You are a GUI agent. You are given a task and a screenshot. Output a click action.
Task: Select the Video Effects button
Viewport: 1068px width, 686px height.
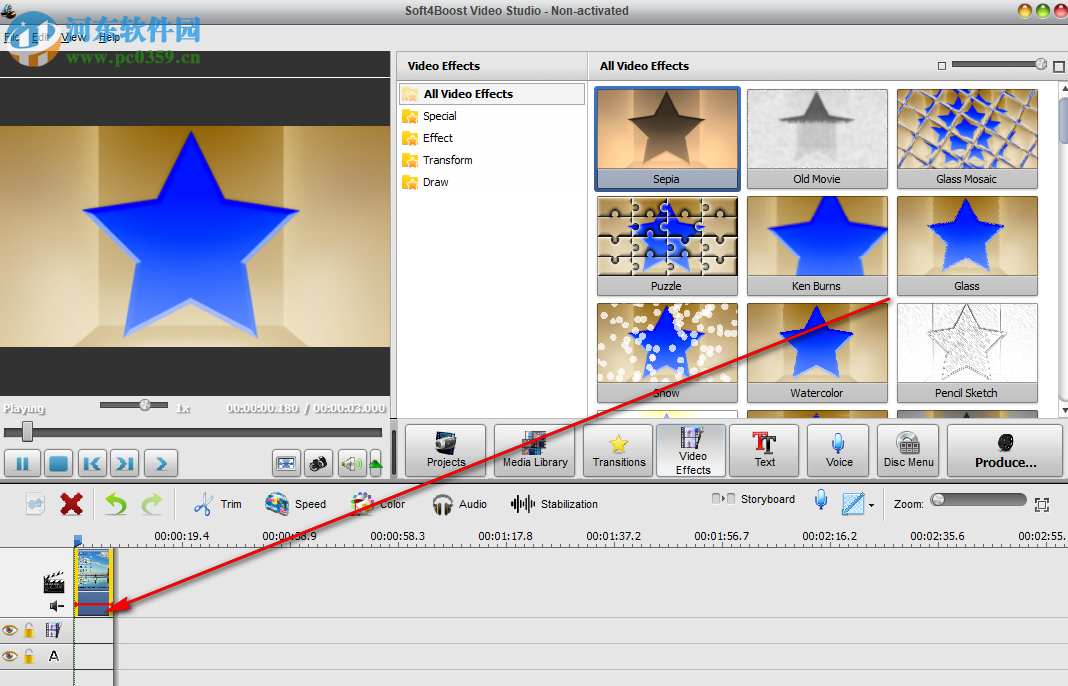pos(693,450)
